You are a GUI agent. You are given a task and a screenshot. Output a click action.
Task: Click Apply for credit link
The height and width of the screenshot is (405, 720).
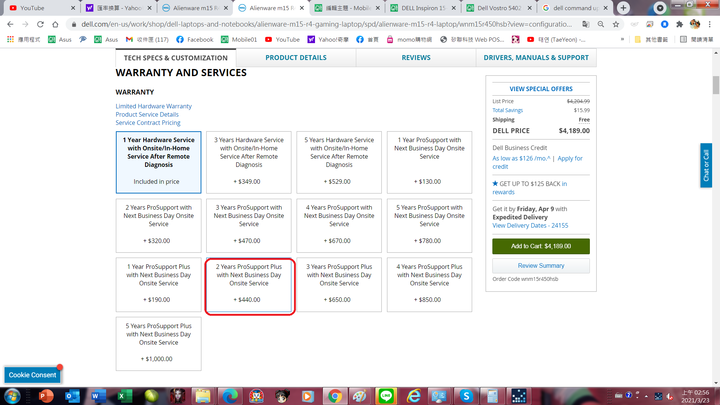pyautogui.click(x=570, y=158)
